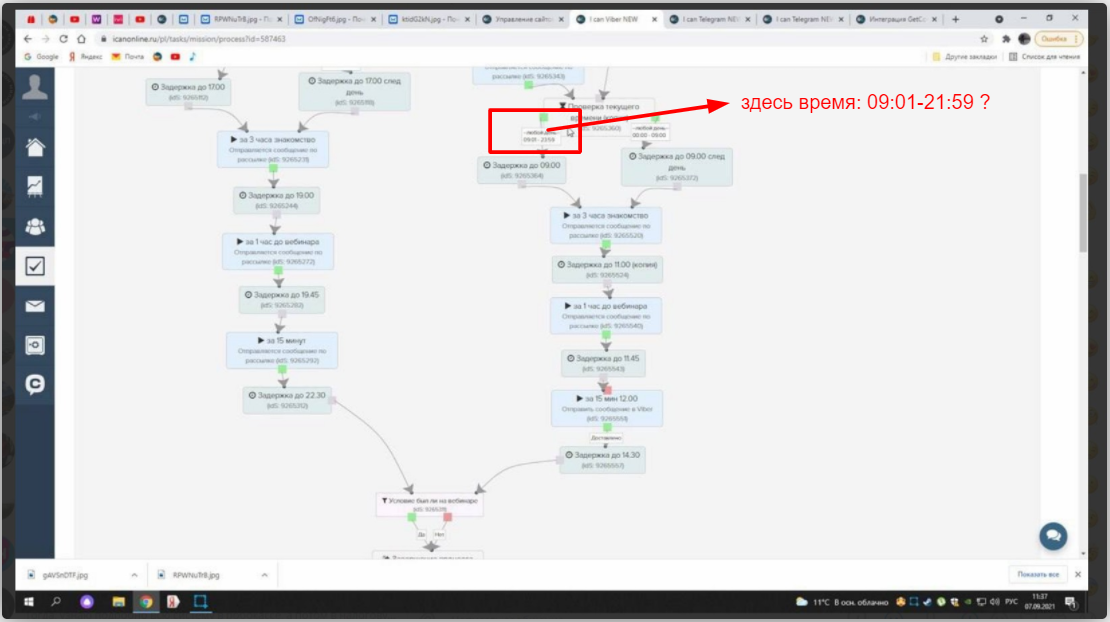Select the 'Задержка до 11.45' node
1110x622 pixels.
603,363
